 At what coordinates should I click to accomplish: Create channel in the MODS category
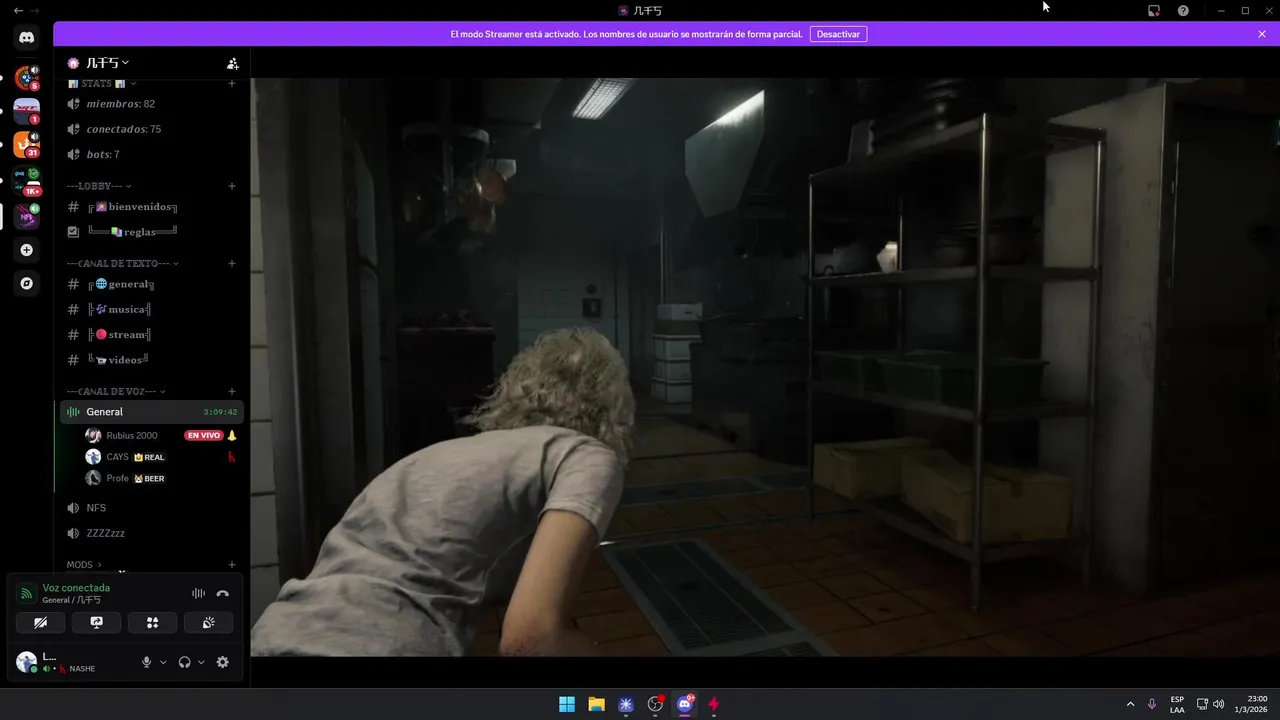(232, 565)
